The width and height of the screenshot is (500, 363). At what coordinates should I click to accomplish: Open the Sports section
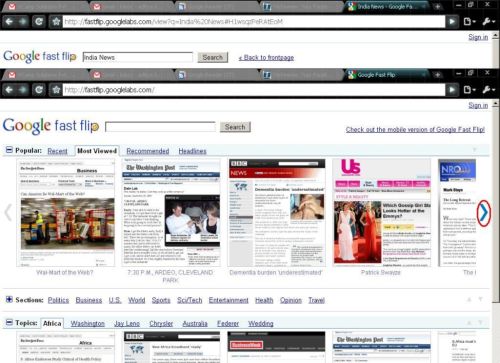[161, 300]
